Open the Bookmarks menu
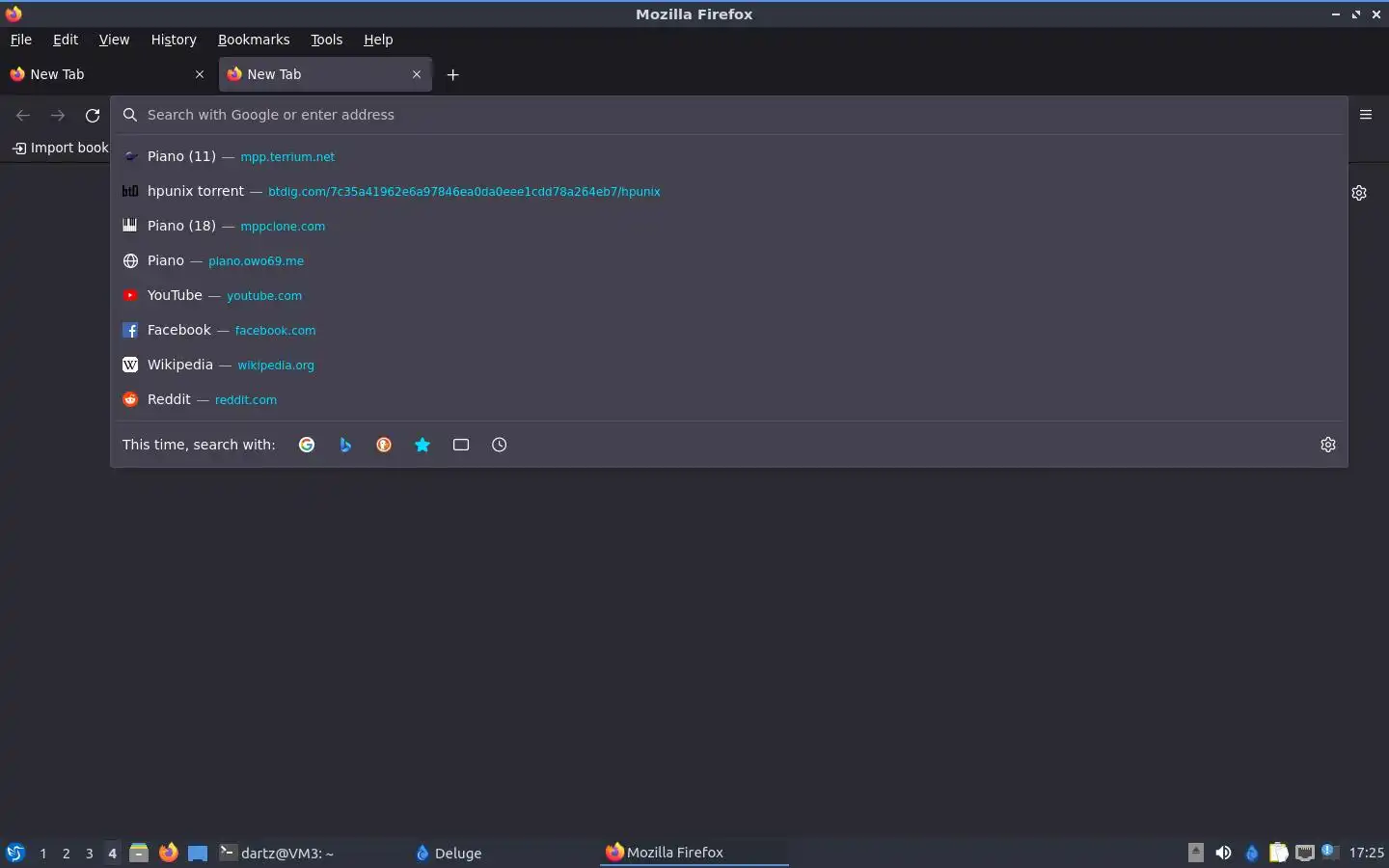The height and width of the screenshot is (868, 1389). coord(254,40)
